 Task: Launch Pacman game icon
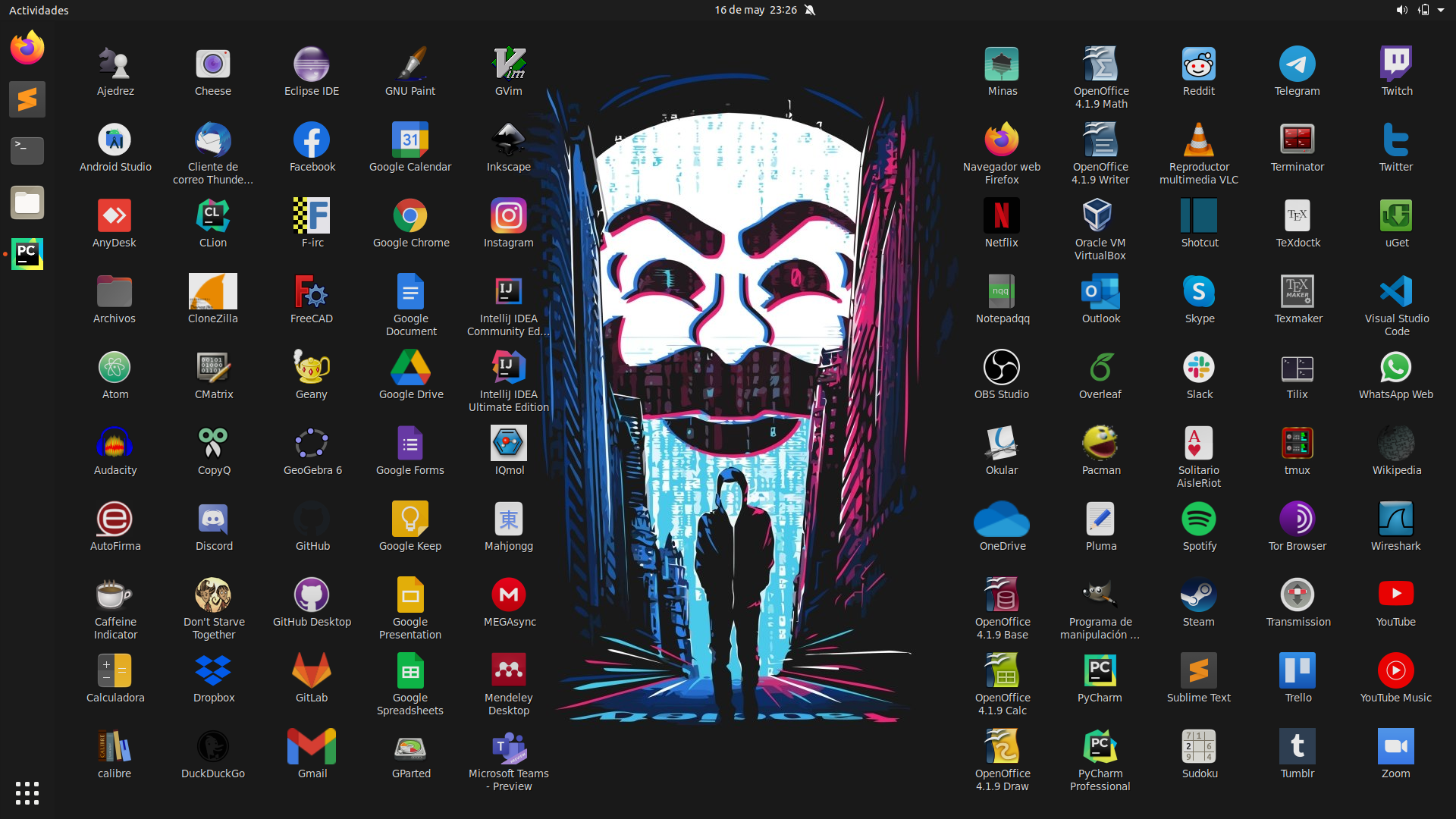click(x=1100, y=444)
